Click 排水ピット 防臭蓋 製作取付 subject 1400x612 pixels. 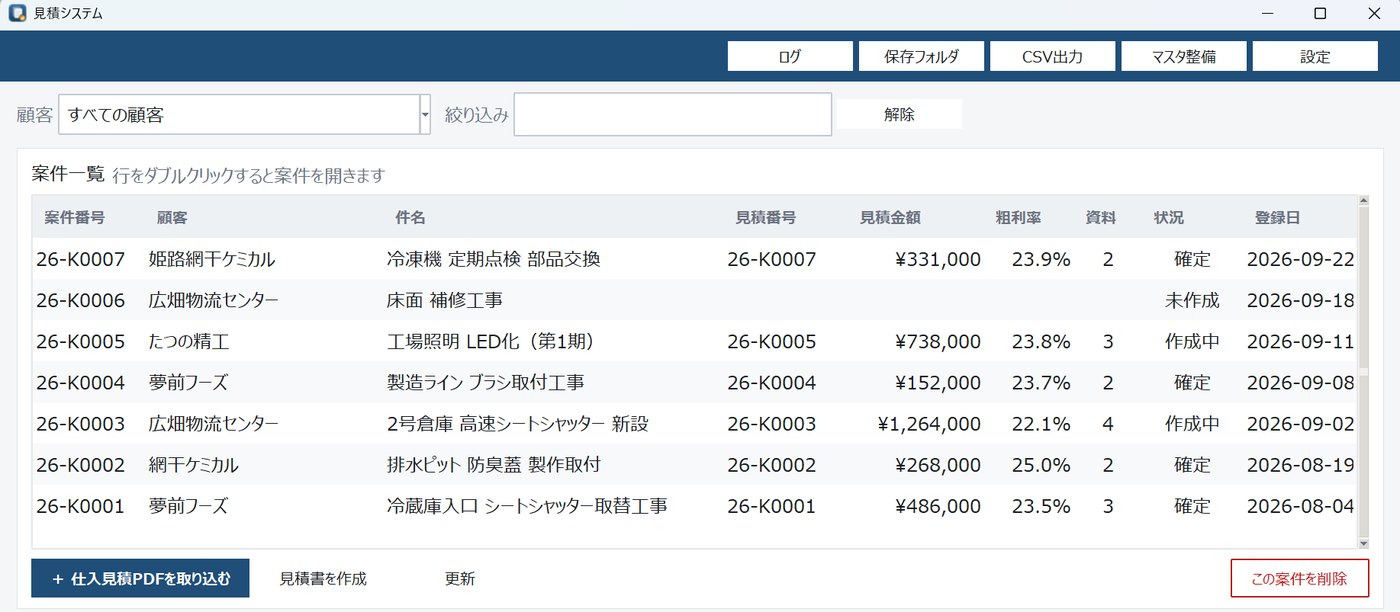(x=494, y=464)
